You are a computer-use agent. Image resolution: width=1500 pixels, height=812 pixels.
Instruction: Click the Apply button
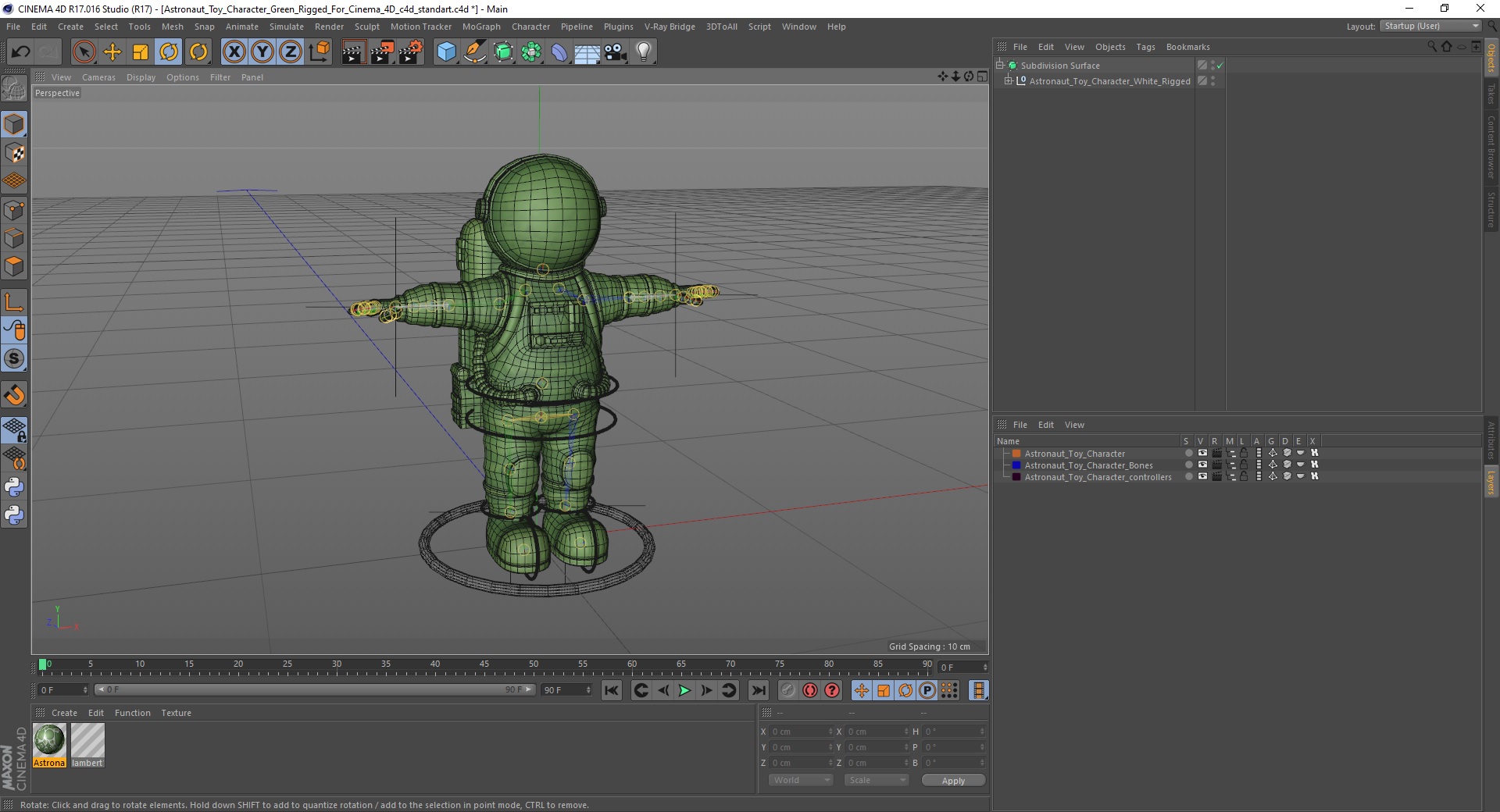(x=953, y=781)
